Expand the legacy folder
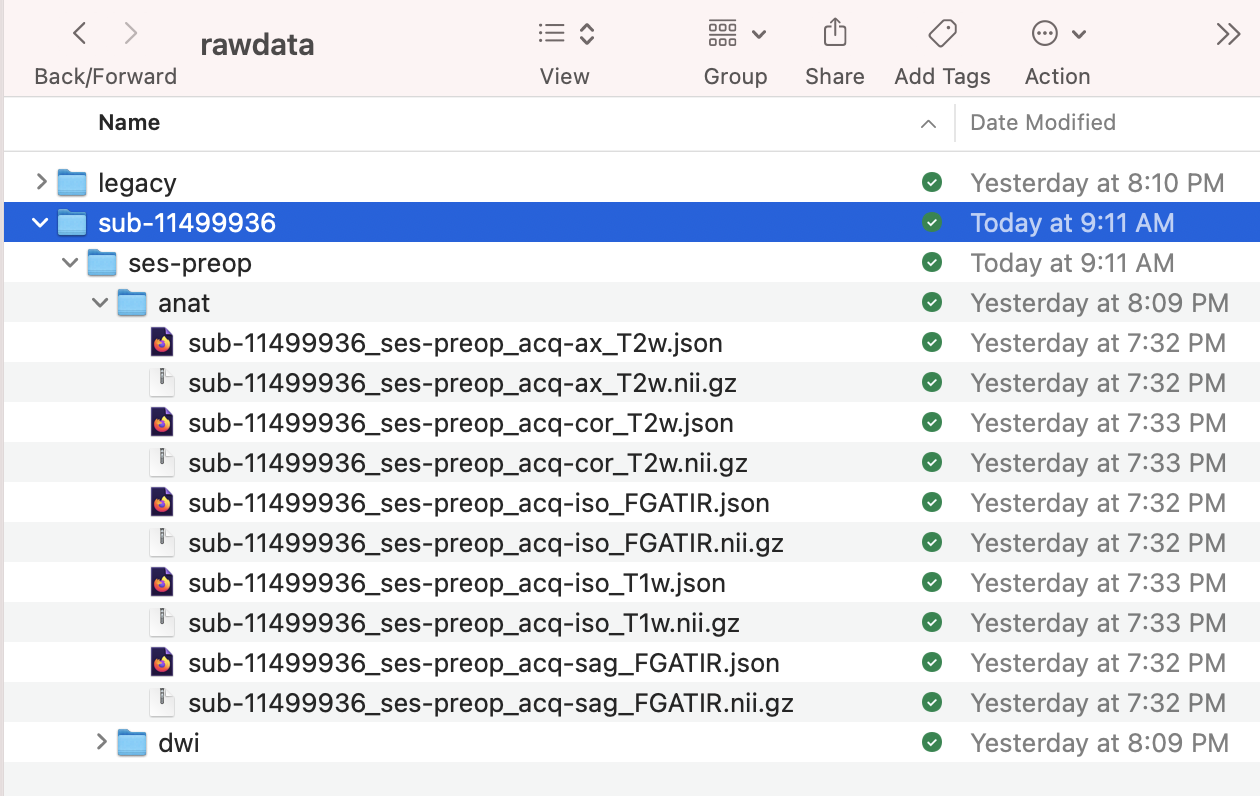The image size is (1260, 796). click(x=40, y=183)
